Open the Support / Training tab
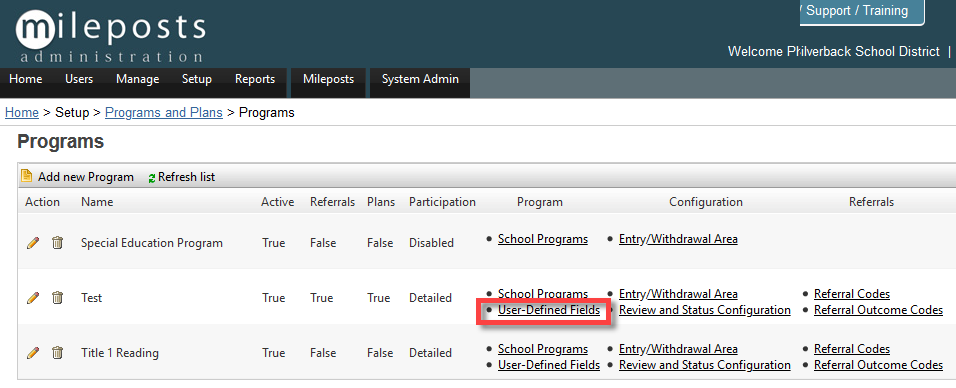The width and height of the screenshot is (956, 388). coord(862,12)
